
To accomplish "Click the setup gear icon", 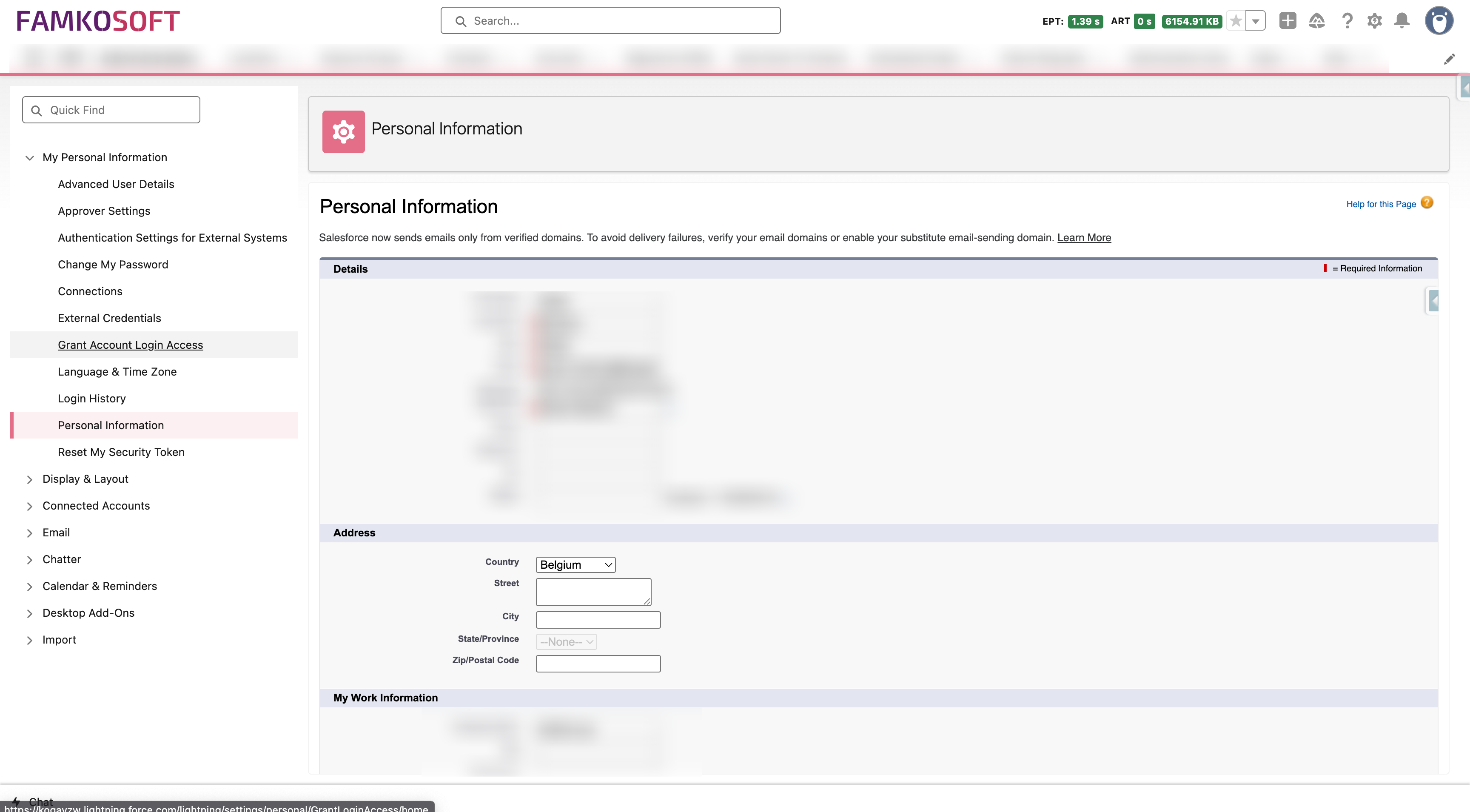I will pyautogui.click(x=1374, y=21).
